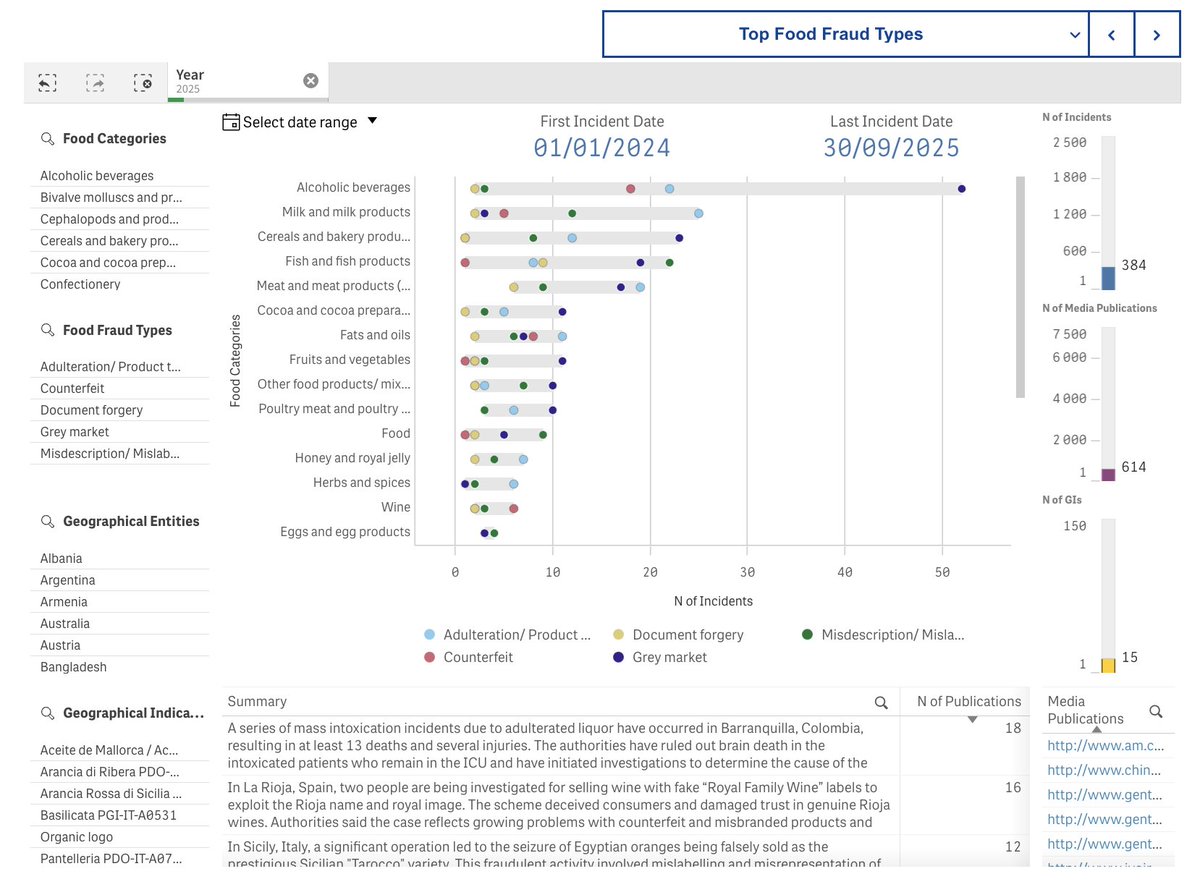This screenshot has height=887, width=1200.
Task: Redo the selection step forward
Action: (95, 82)
